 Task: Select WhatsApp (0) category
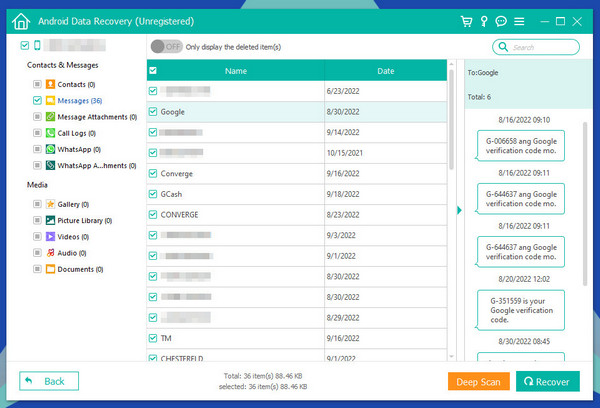(x=79, y=149)
